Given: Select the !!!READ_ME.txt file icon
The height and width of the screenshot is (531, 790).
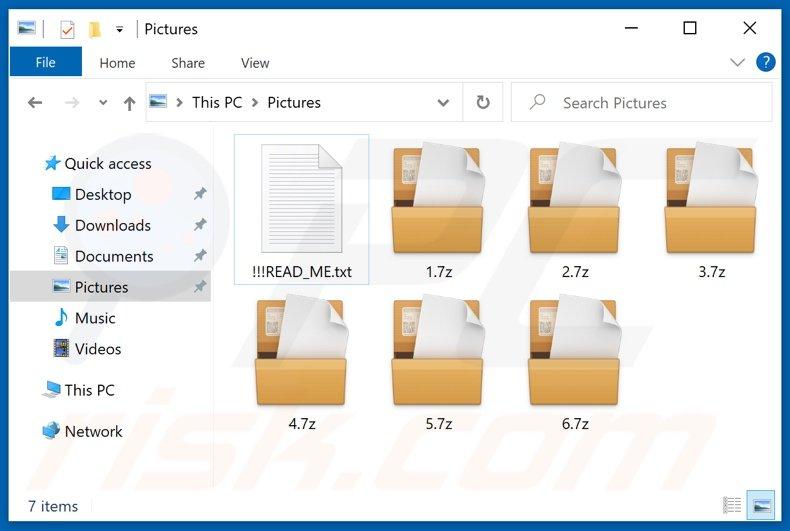Looking at the screenshot, I should click(x=301, y=198).
